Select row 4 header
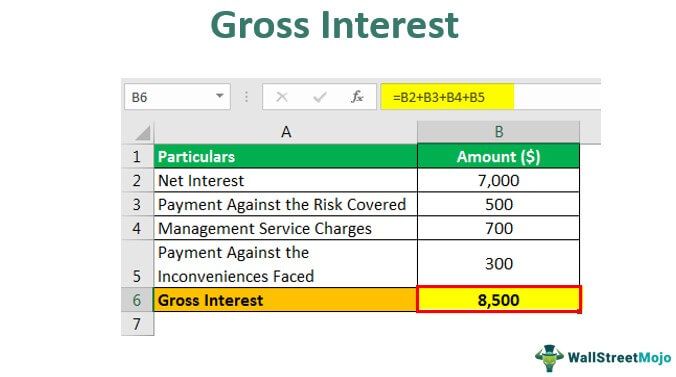Screen dimensions: 676x377 (138, 228)
